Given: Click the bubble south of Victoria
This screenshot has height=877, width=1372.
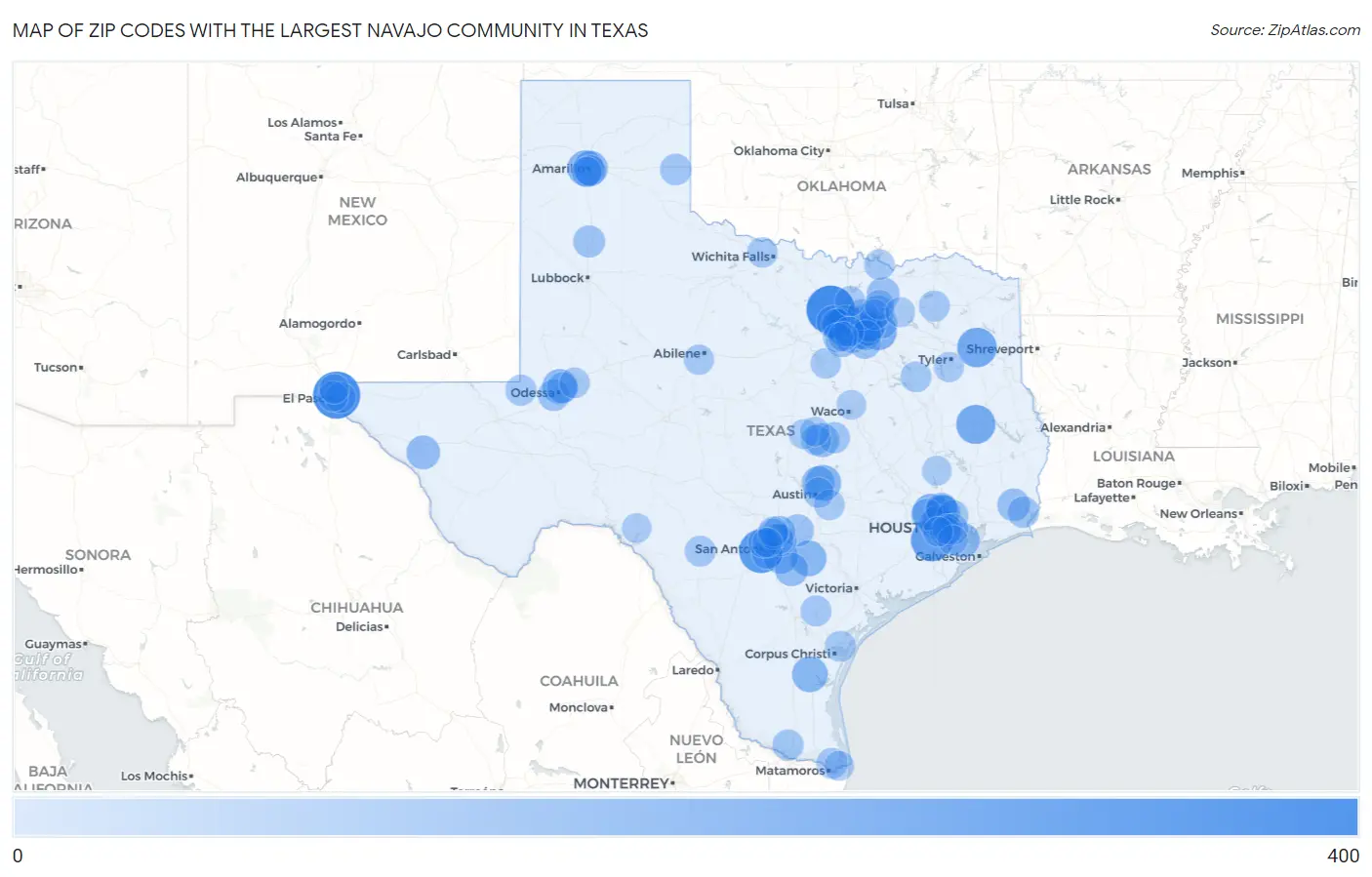Looking at the screenshot, I should point(816,611).
